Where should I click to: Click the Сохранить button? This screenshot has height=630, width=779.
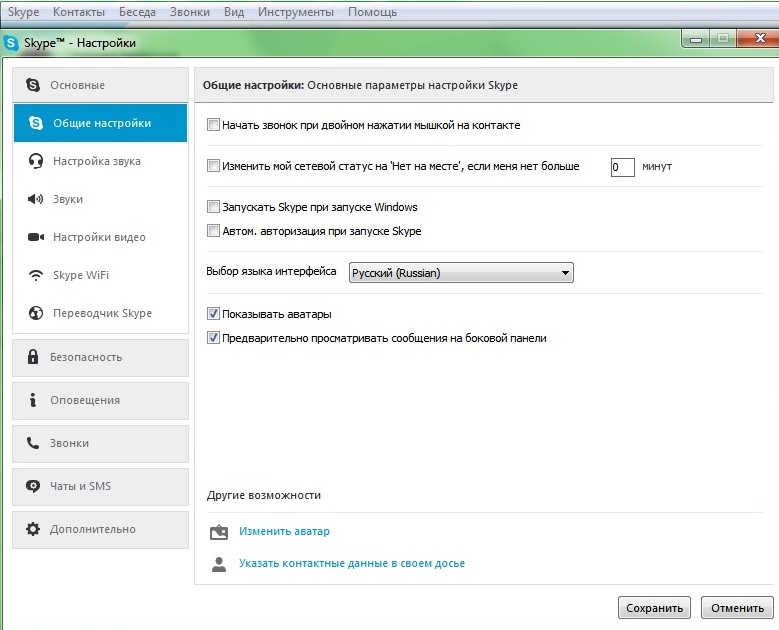654,608
